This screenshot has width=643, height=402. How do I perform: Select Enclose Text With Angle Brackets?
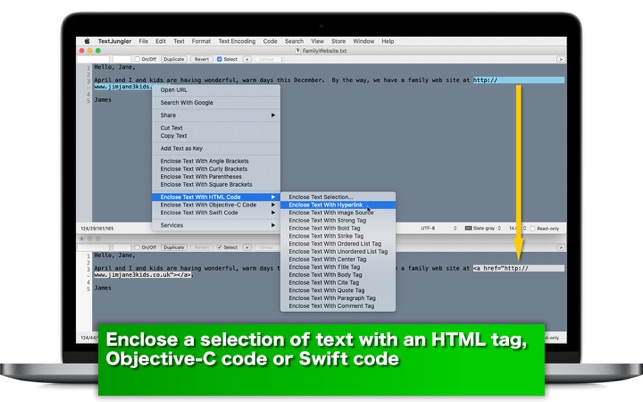tap(216, 161)
